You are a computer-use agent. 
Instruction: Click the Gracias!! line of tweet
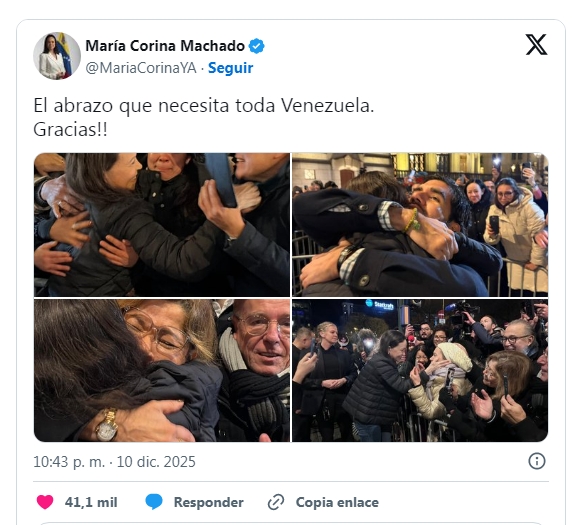pos(71,130)
